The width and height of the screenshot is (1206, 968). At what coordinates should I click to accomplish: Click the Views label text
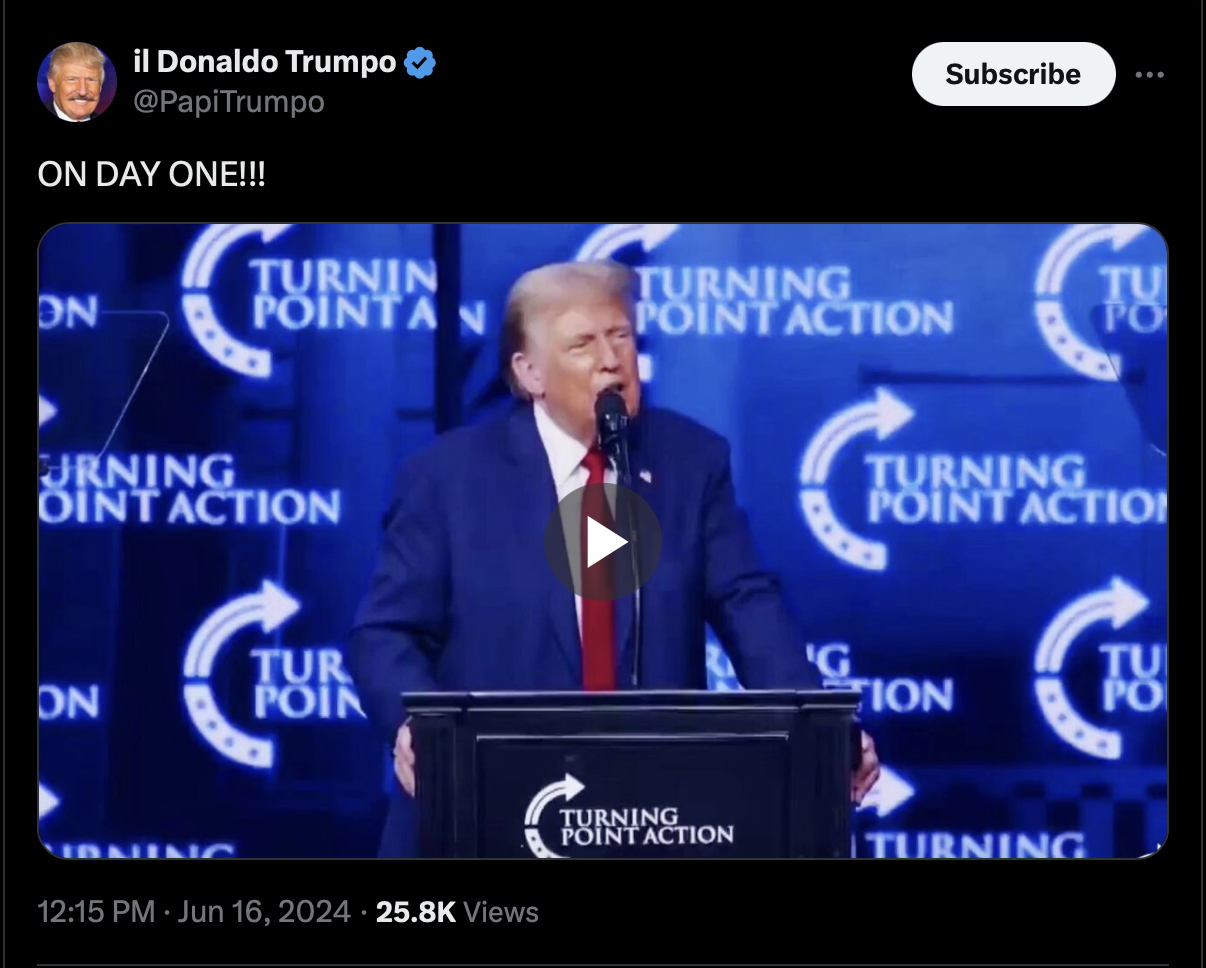[x=502, y=912]
